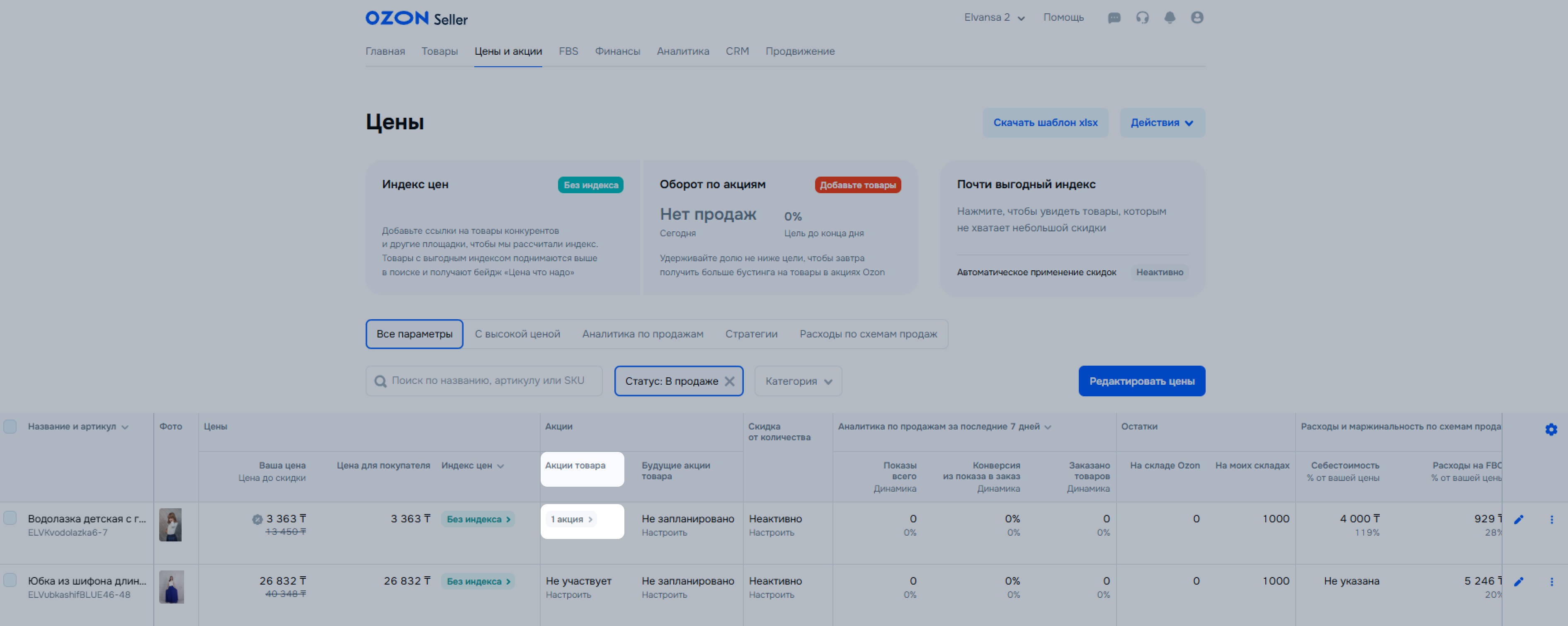Open product name Юбка из шифона длин...

coord(87,581)
